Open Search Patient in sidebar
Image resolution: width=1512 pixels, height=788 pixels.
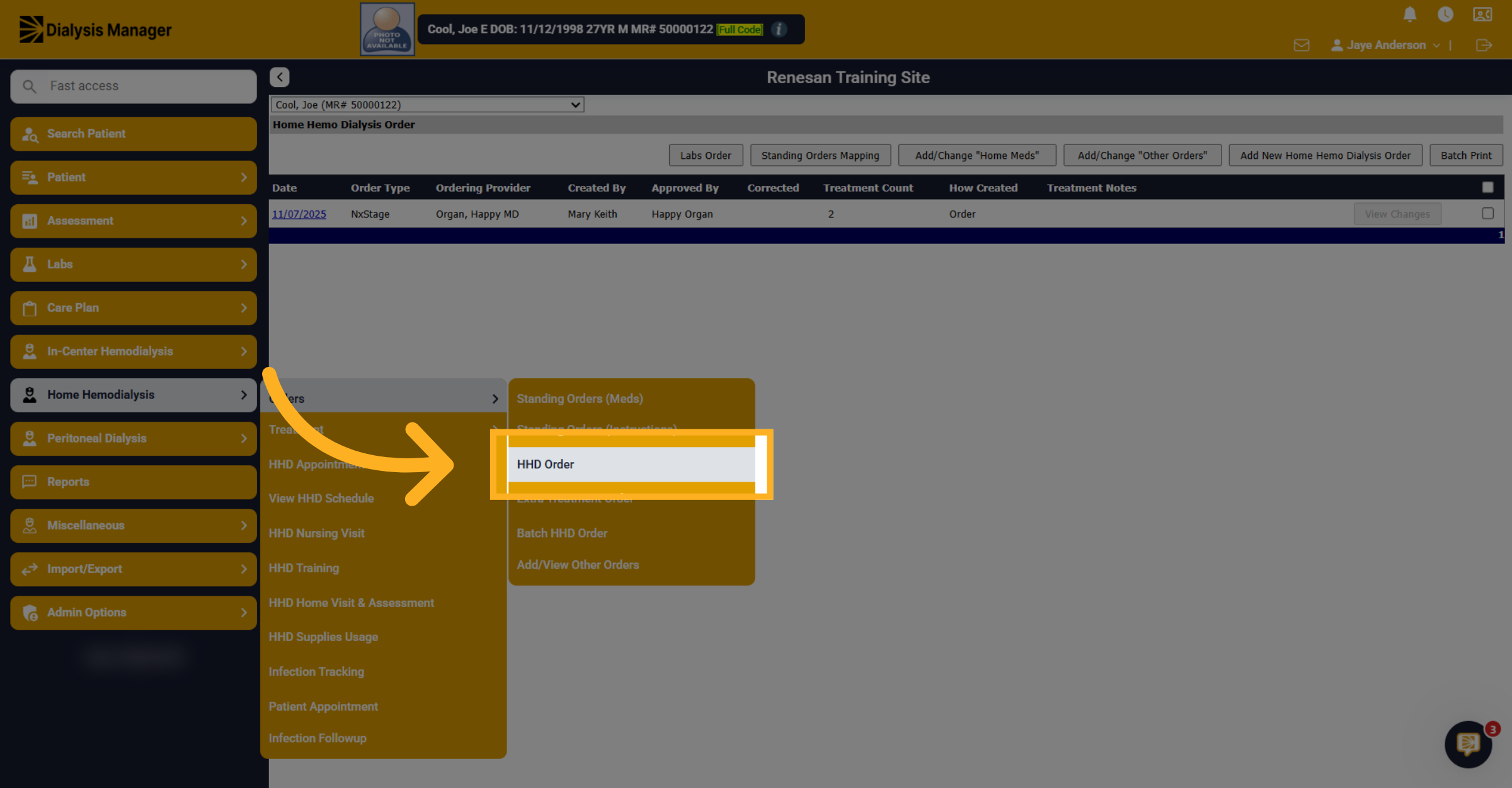click(134, 134)
